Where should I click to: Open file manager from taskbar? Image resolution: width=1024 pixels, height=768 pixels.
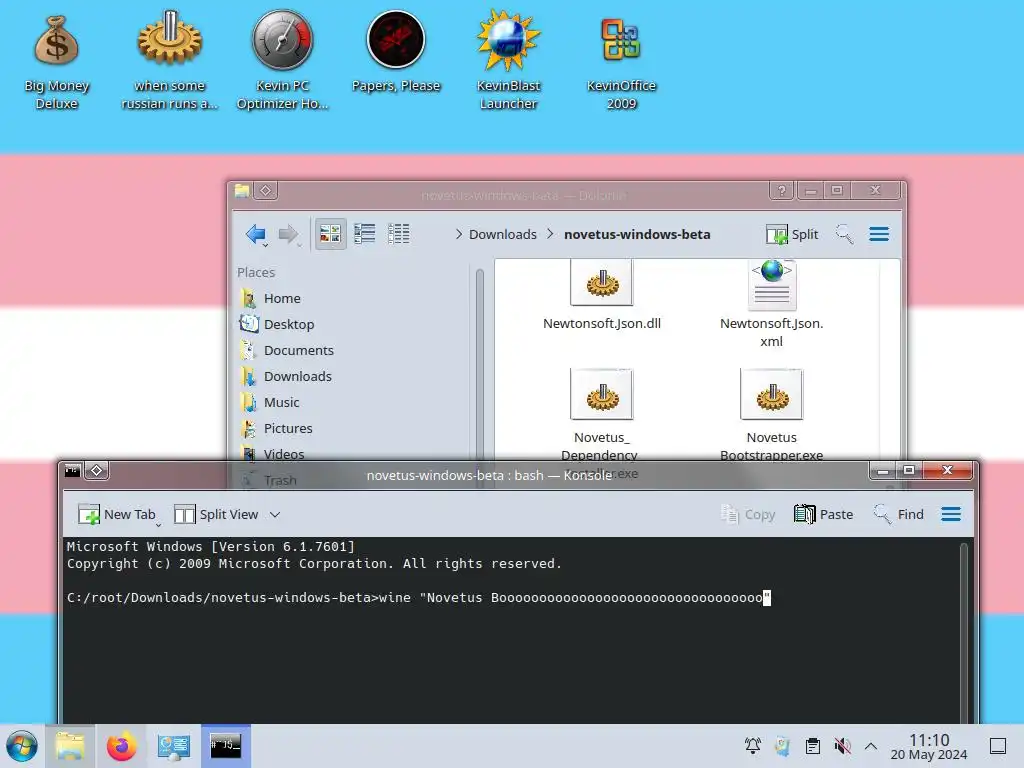click(x=70, y=746)
